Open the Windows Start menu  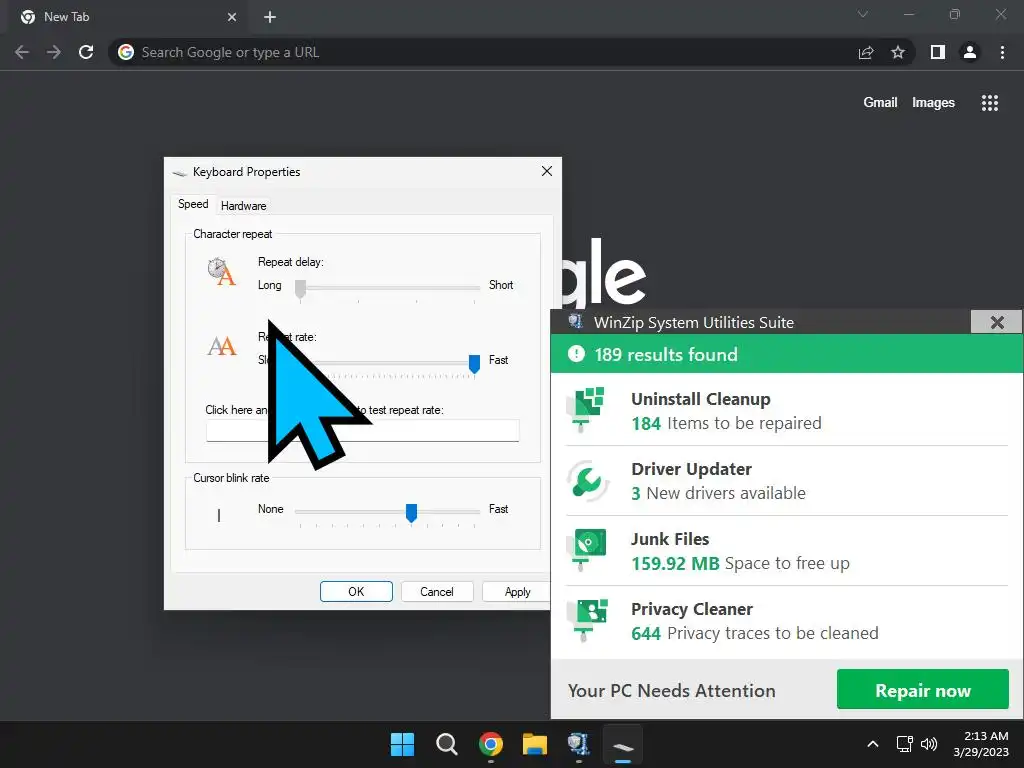click(402, 744)
